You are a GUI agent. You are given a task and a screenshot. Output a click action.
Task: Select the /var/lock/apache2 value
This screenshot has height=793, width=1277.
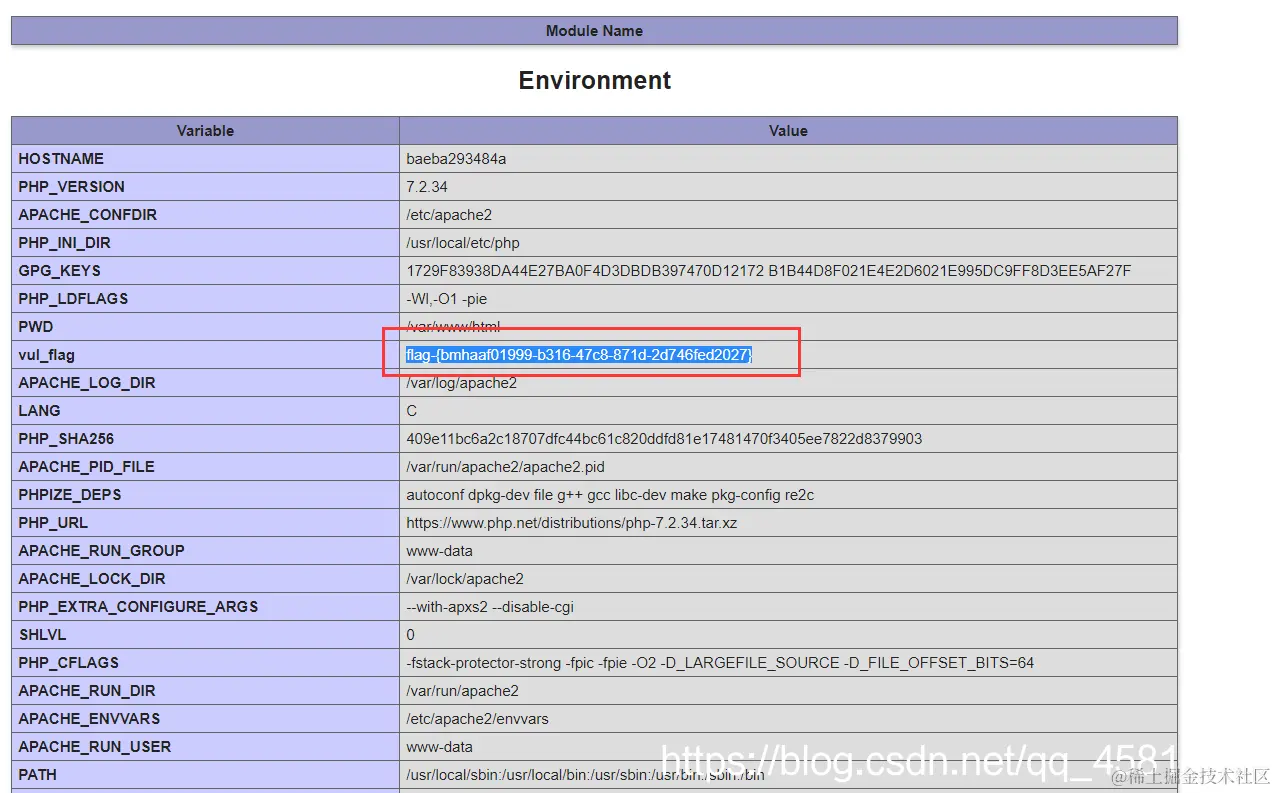pyautogui.click(x=465, y=579)
